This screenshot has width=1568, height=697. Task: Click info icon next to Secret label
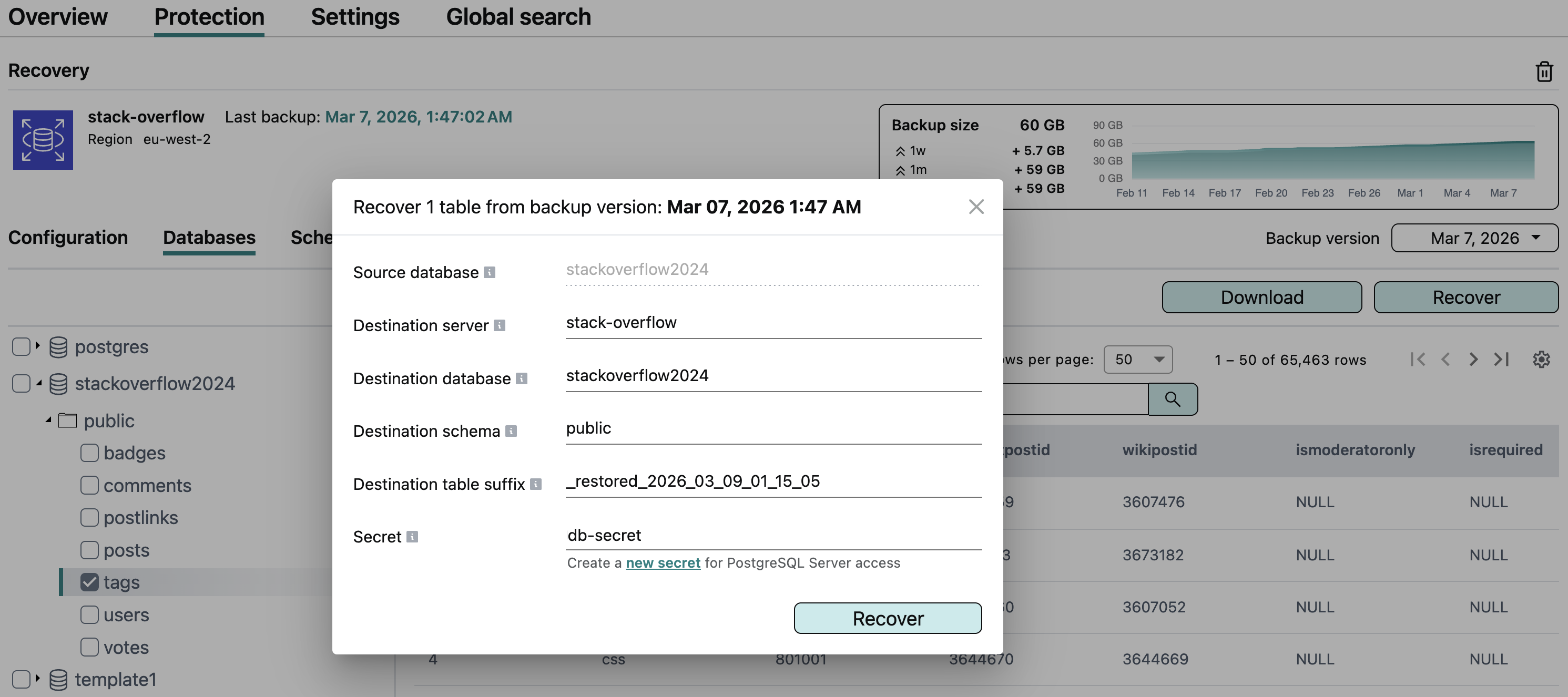412,537
